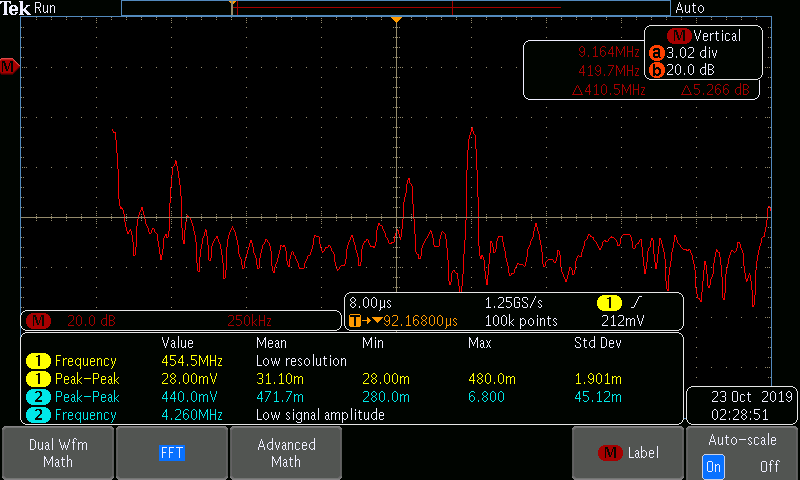Click the trigger delay T icon

pos(355,321)
